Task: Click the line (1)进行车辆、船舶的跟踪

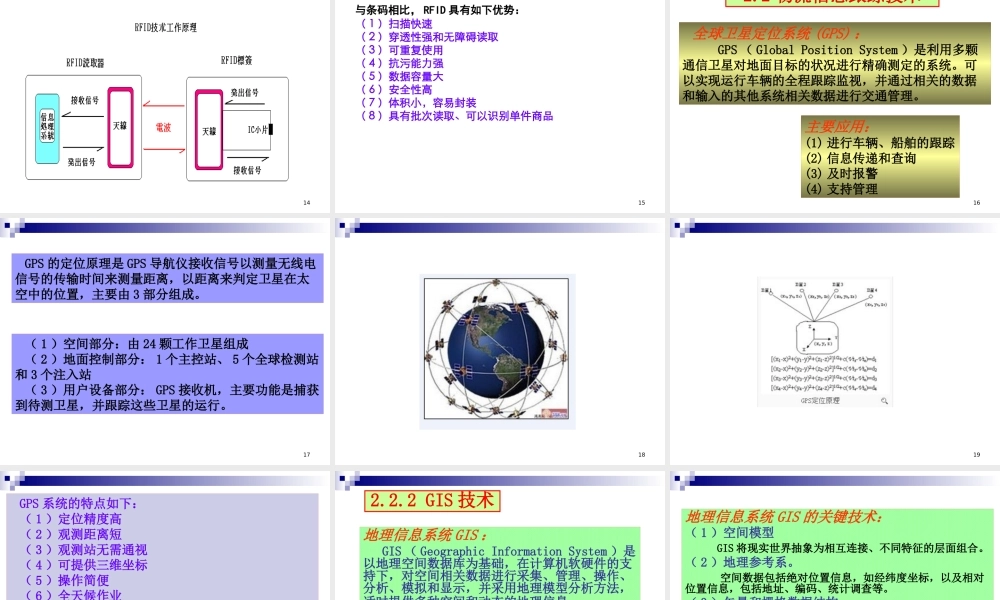Action: tap(880, 143)
